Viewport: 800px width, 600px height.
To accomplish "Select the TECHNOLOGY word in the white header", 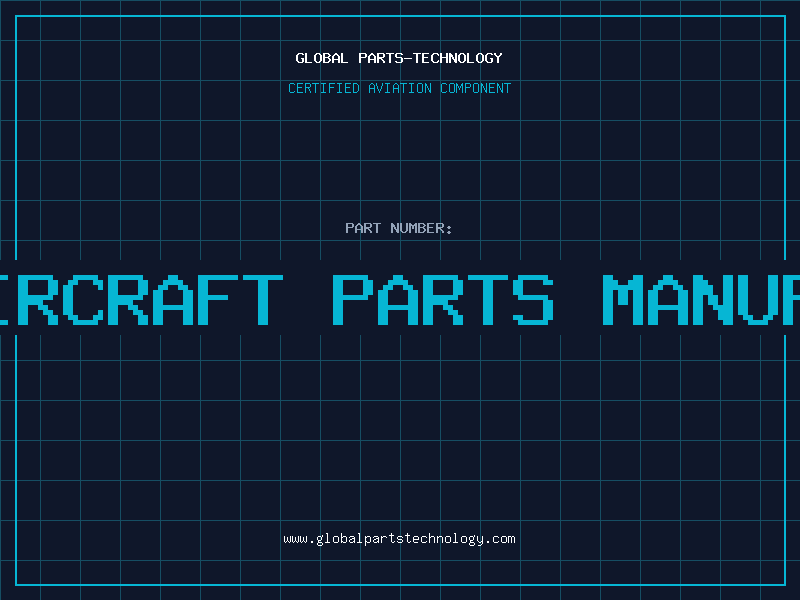I will point(458,58).
